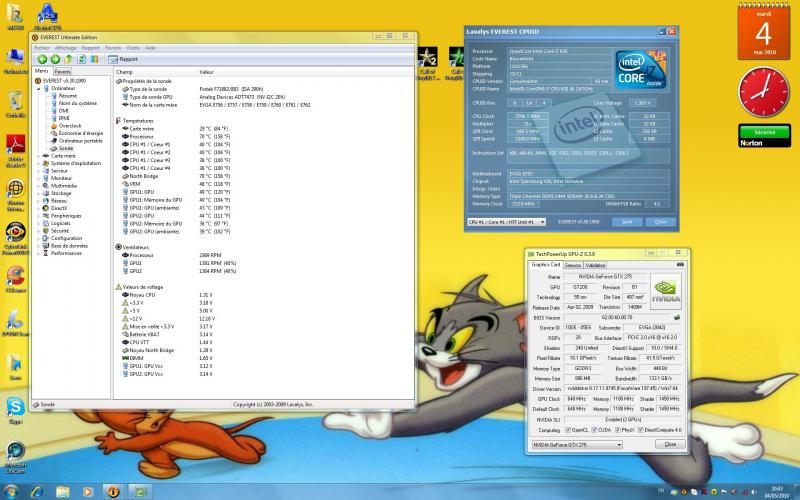This screenshot has height=500, width=800.
Task: Select Base de données tree item
Action: pyautogui.click(x=69, y=246)
